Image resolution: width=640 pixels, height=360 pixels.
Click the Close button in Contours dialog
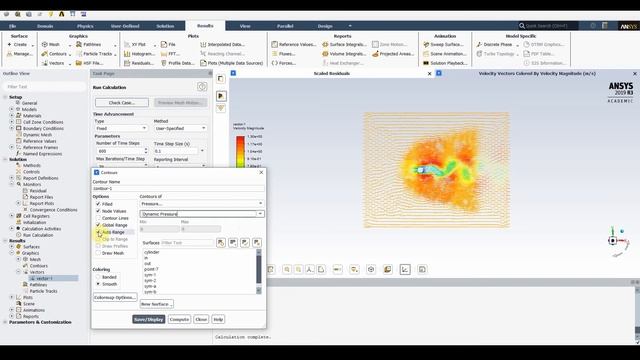click(x=201, y=319)
